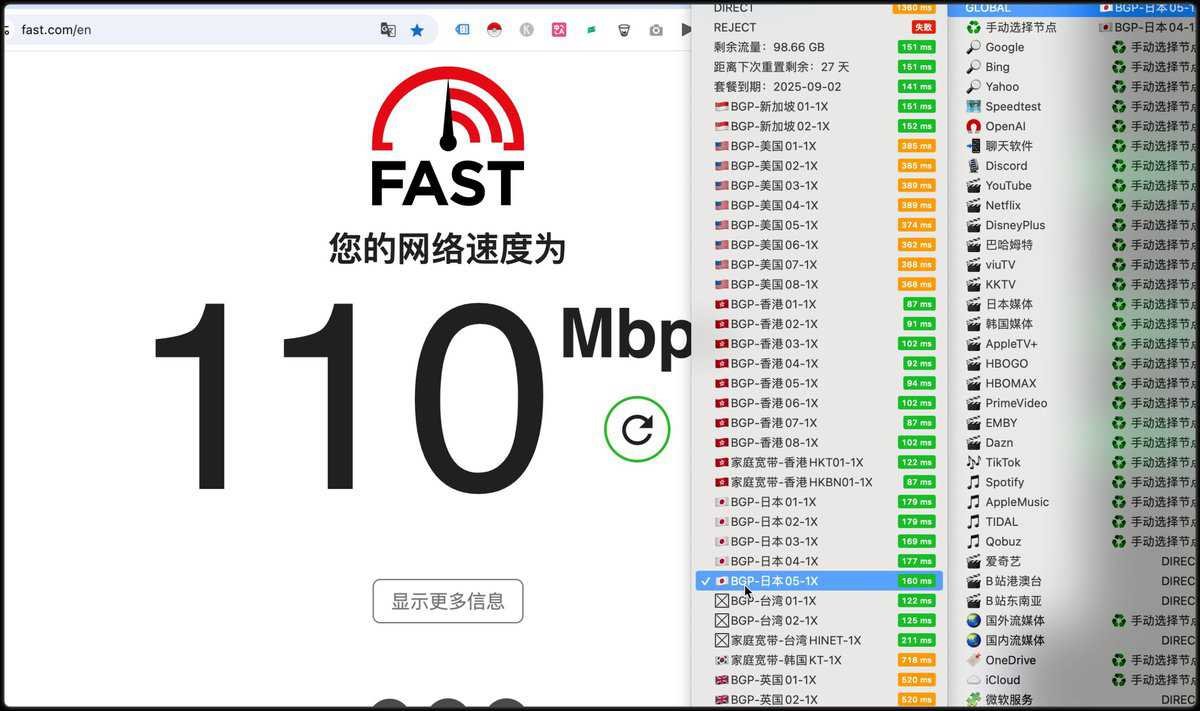Select the Netflix proxy group
This screenshot has width=1200, height=711.
[x=1003, y=205]
